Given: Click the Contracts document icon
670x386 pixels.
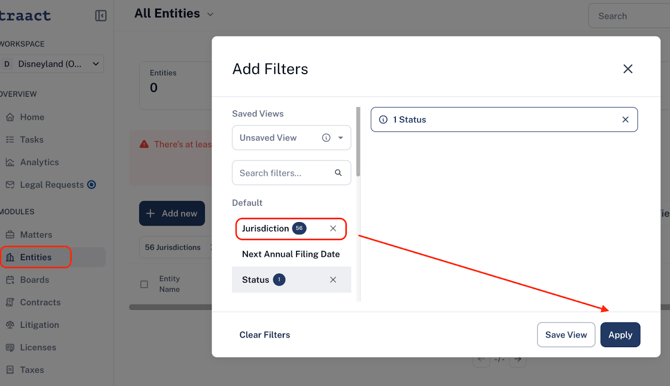Looking at the screenshot, I should 10,302.
